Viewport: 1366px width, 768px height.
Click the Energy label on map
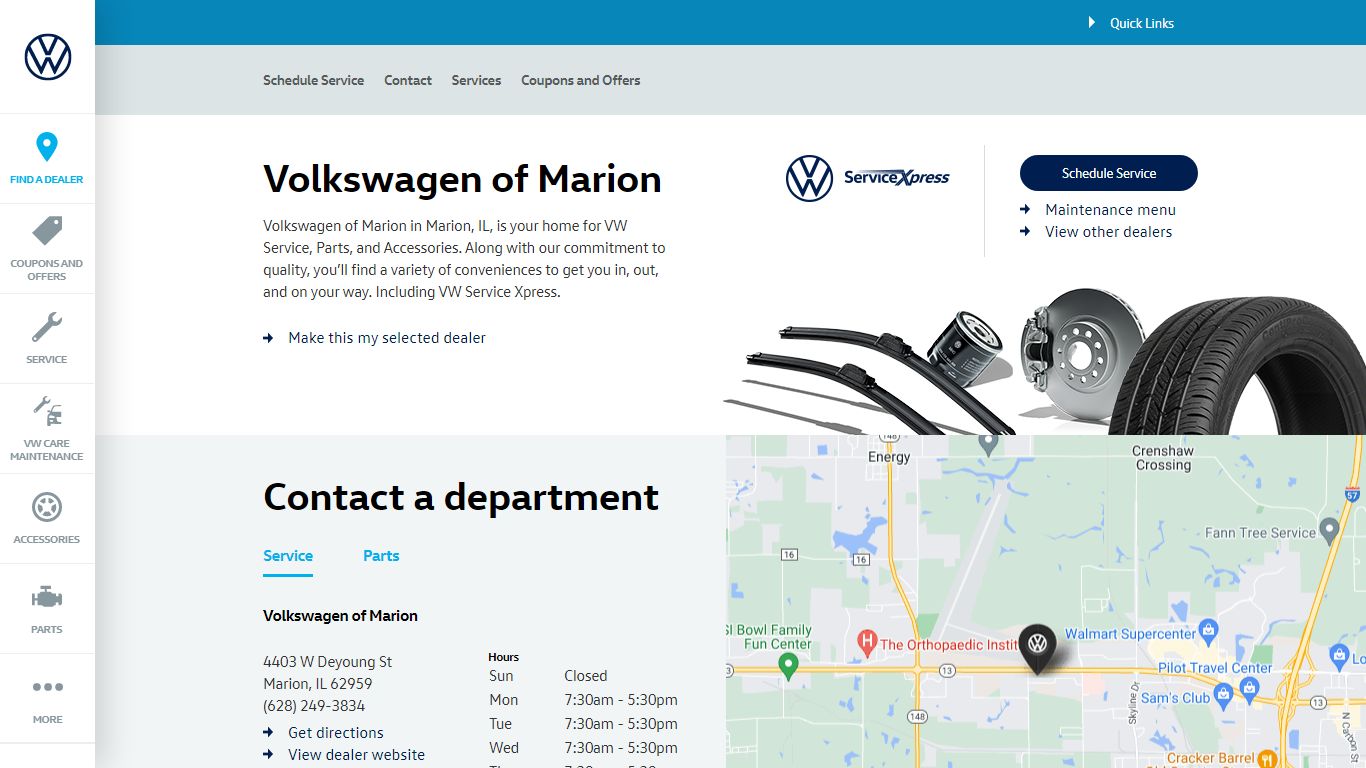tap(889, 457)
